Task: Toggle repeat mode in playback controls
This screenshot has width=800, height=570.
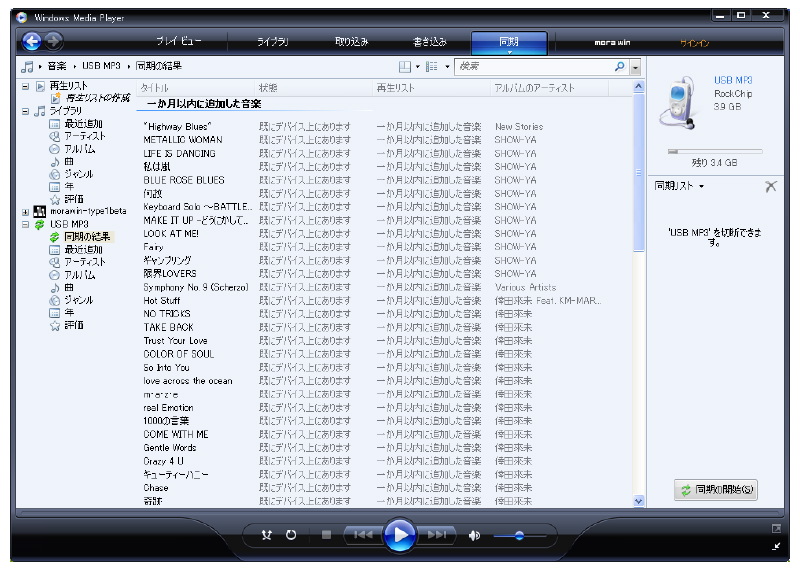Action: point(291,535)
